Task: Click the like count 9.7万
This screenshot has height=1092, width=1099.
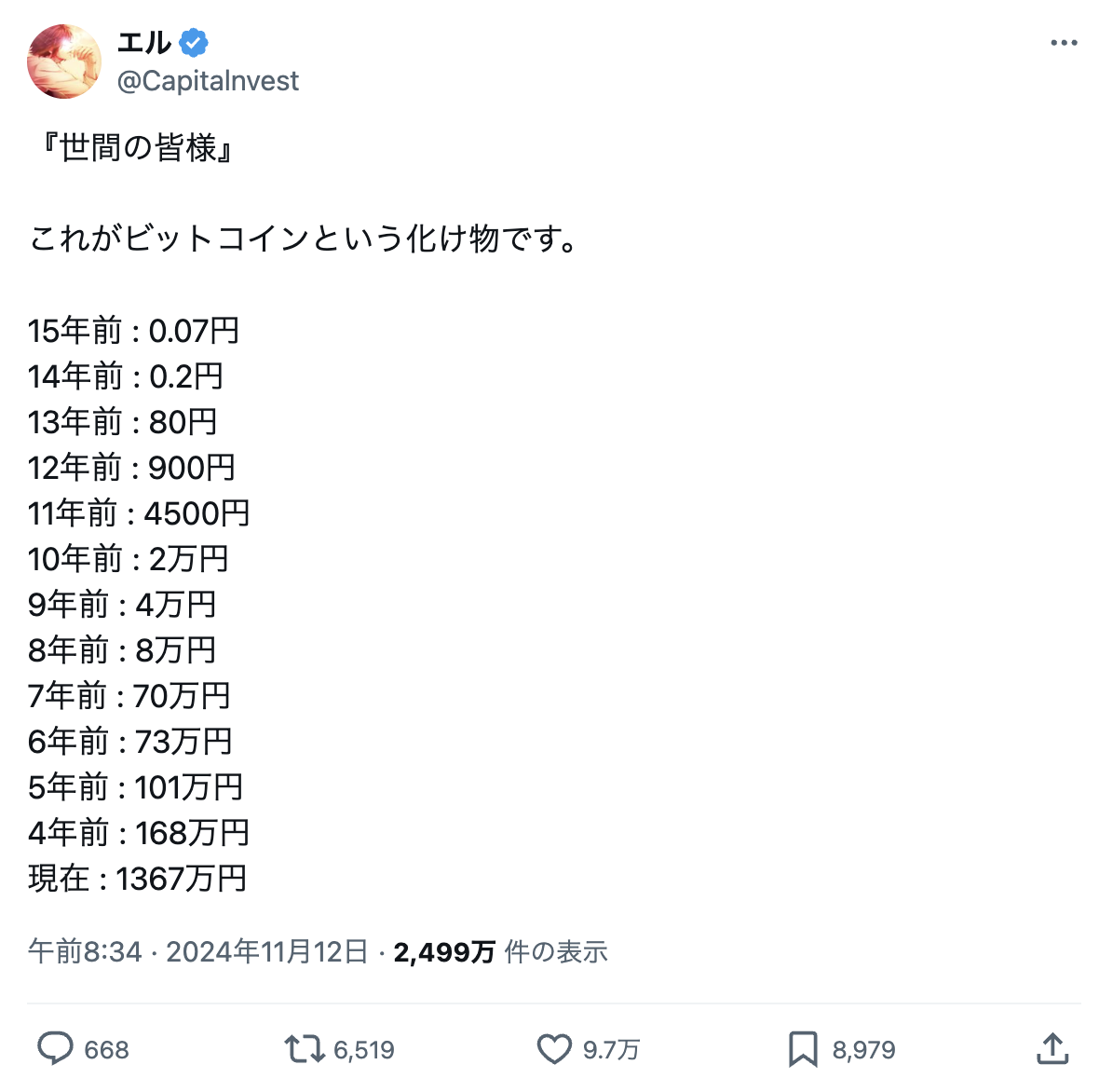Action: coord(610,1049)
